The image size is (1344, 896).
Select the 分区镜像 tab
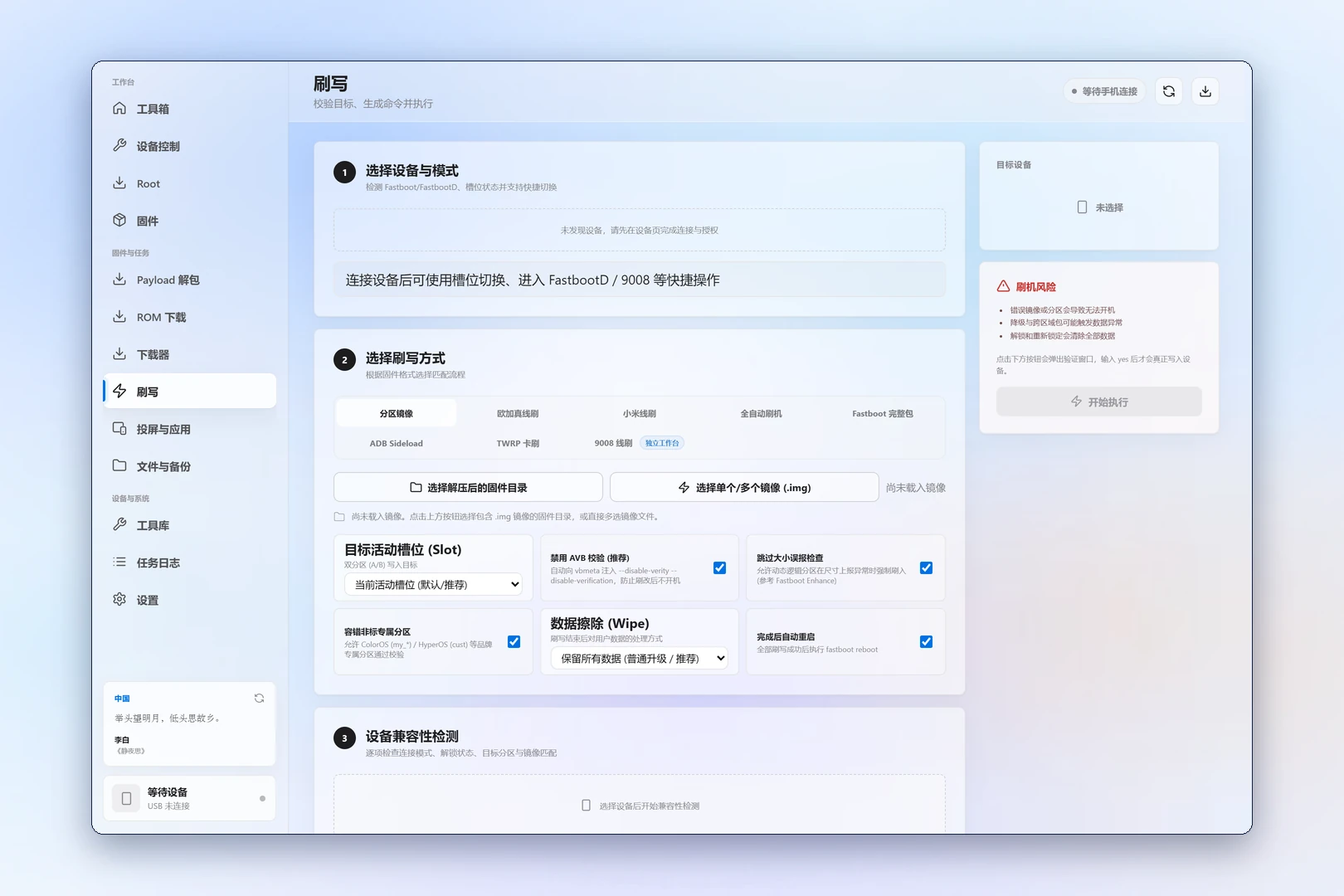click(x=397, y=413)
